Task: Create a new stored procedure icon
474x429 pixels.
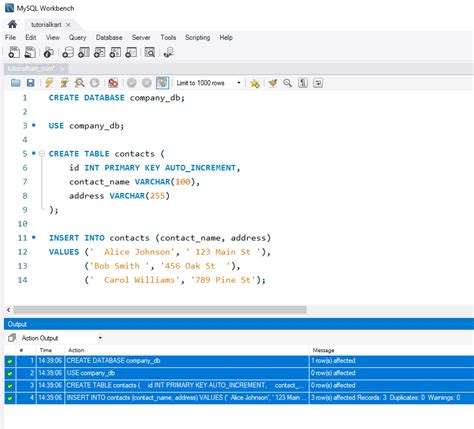Action: [x=115, y=52]
